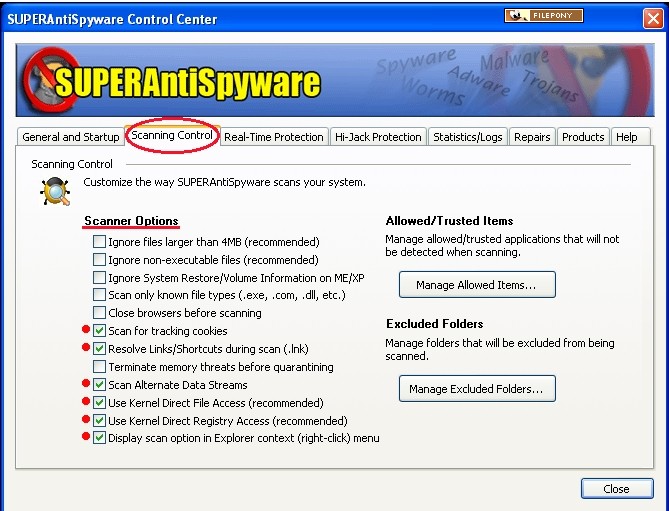Select the Scanning Control tab
Image resolution: width=669 pixels, height=511 pixels.
172,135
